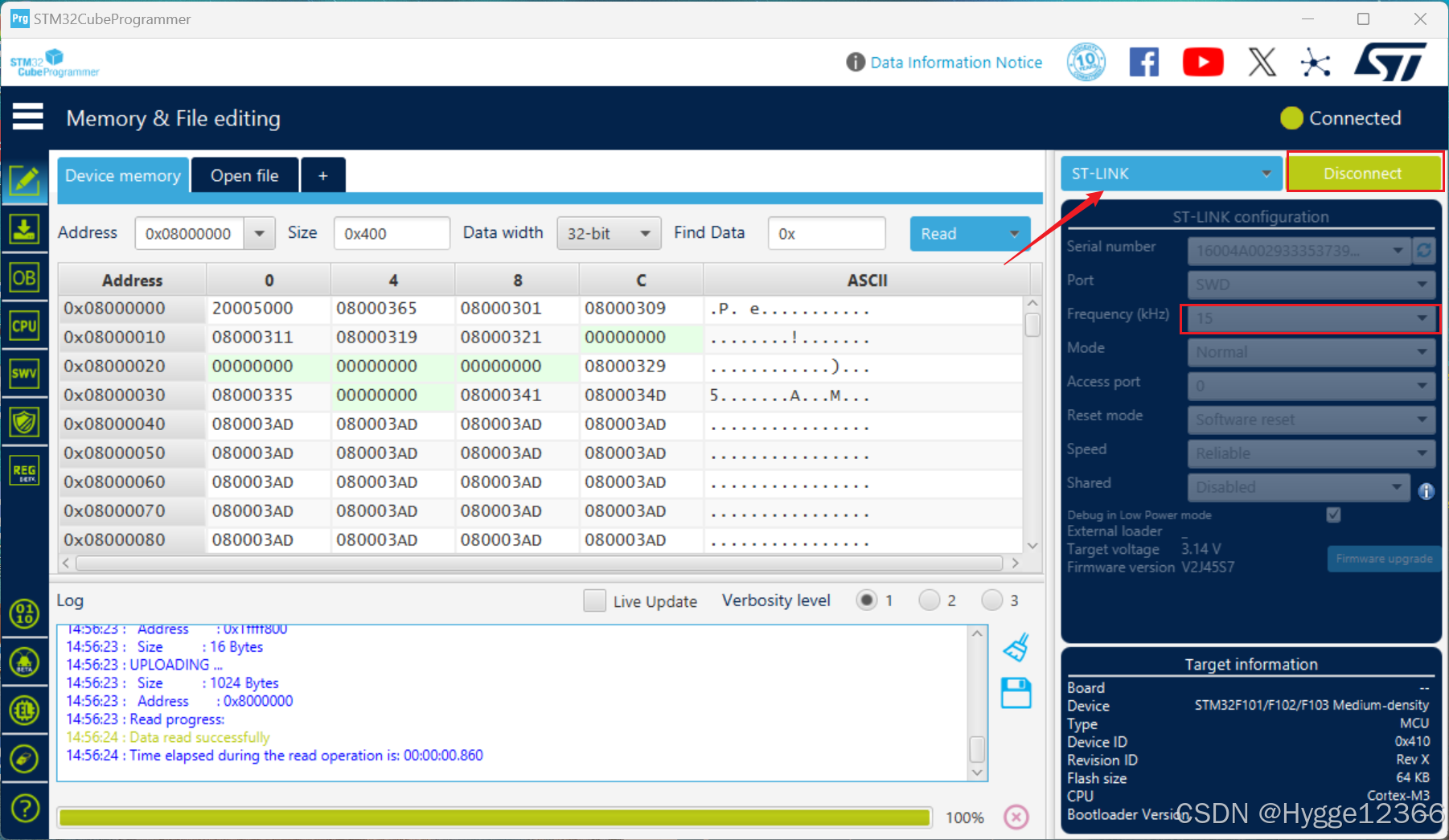The height and width of the screenshot is (840, 1449).
Task: Click the memory table horizontal scrollbar
Action: tap(539, 563)
